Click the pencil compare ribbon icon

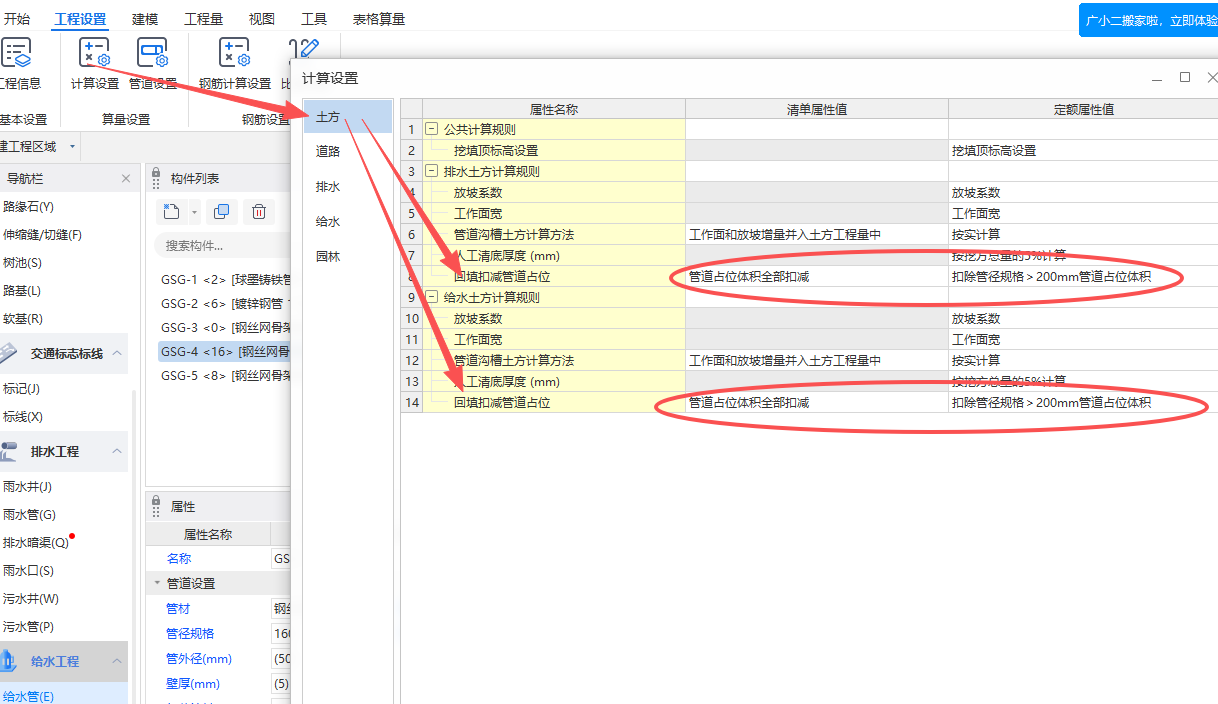coord(305,50)
